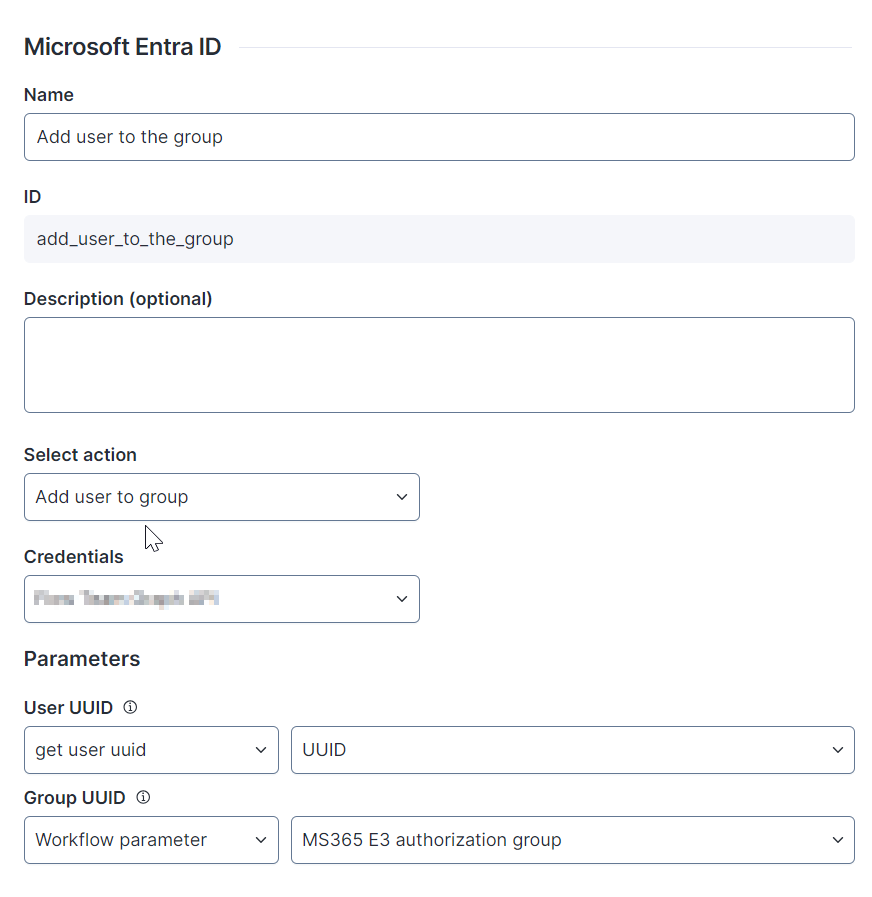This screenshot has height=897, width=872.
Task: Click the chevron arrow of the UUID dropdown
Action: point(837,750)
